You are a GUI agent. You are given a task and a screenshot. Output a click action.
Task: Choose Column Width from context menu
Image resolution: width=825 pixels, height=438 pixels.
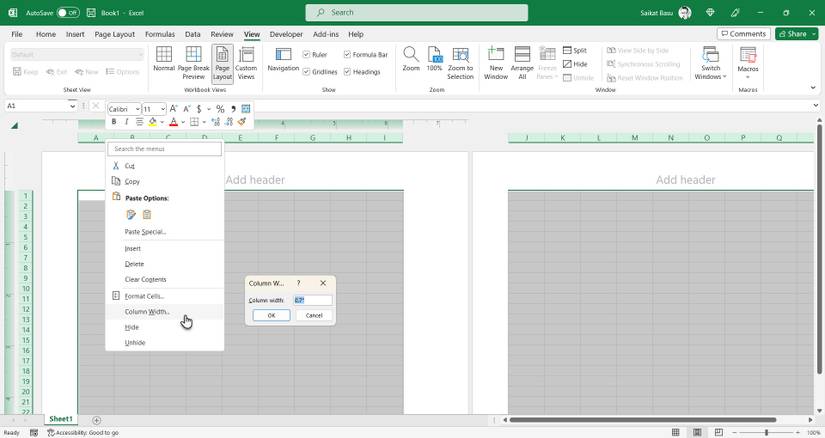[147, 312]
